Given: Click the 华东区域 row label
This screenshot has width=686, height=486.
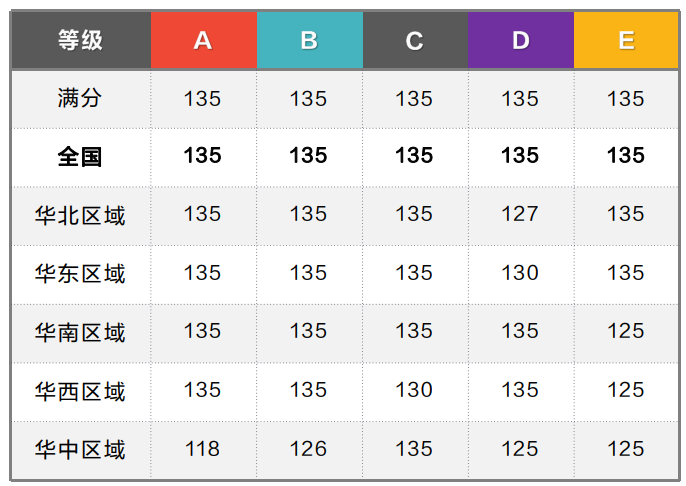Looking at the screenshot, I should 81,273.
